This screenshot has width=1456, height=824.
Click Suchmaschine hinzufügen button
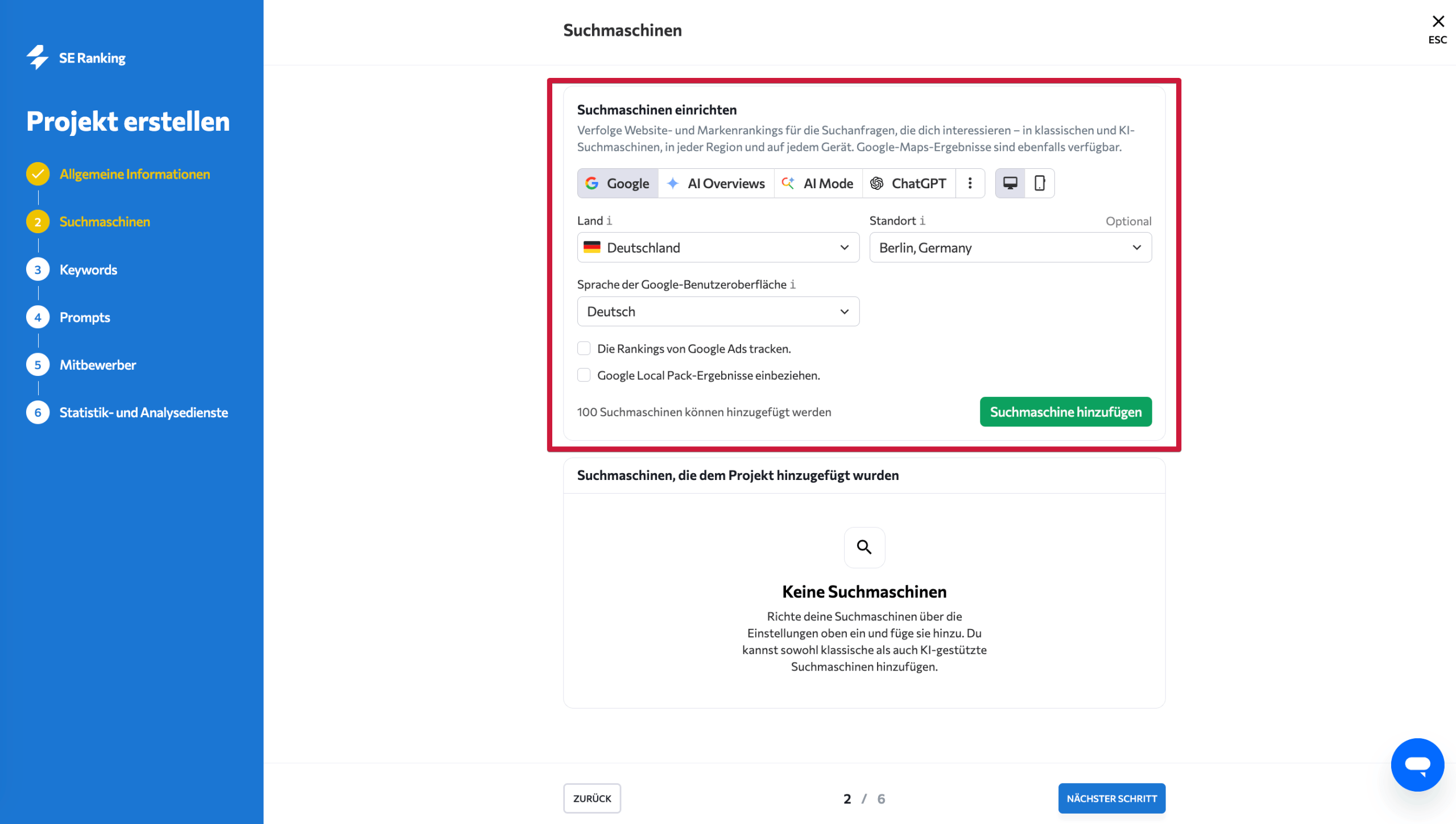click(1066, 412)
